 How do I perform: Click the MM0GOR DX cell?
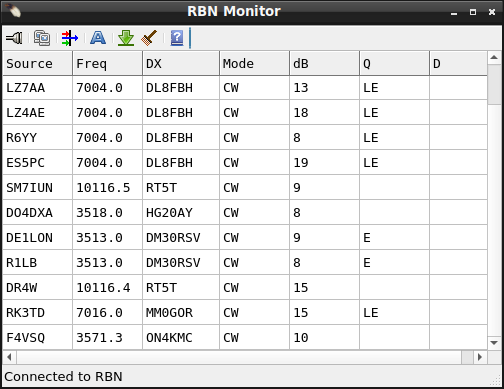(x=181, y=313)
